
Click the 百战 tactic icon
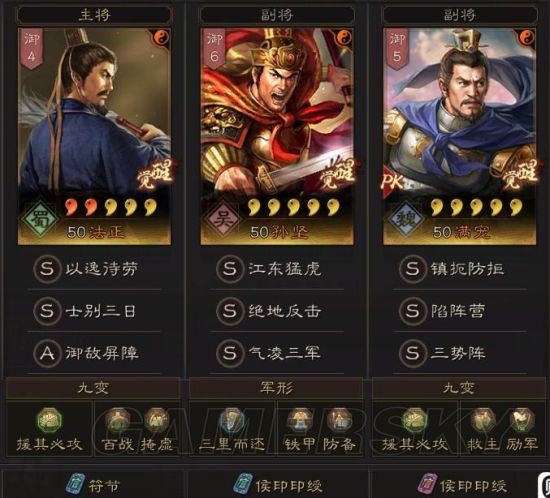click(x=118, y=420)
